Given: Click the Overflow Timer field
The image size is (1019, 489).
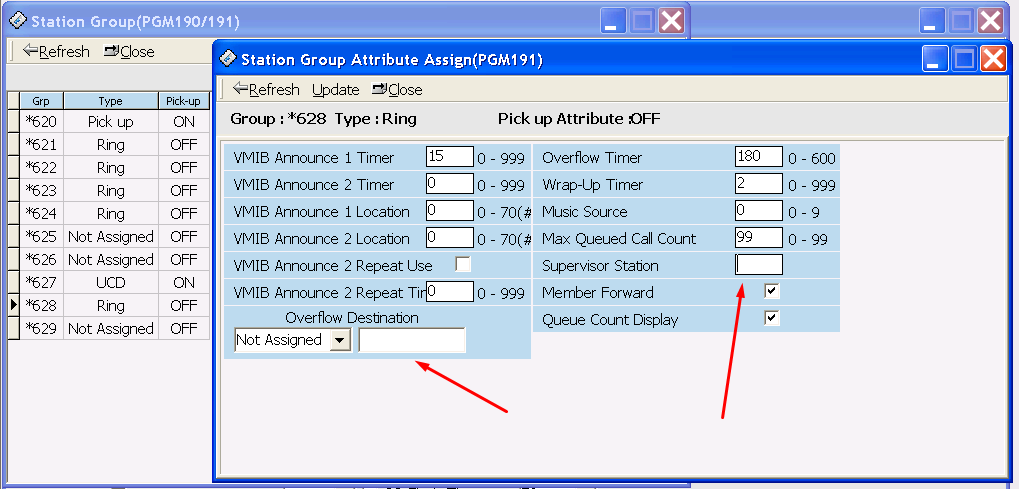Looking at the screenshot, I should point(759,157).
